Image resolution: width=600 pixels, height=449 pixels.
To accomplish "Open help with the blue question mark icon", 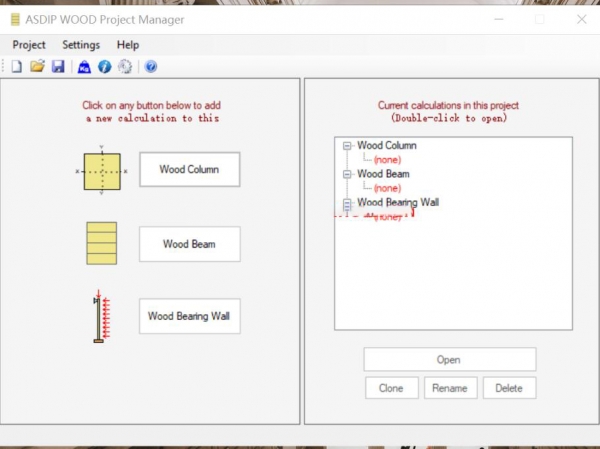I will click(x=151, y=67).
